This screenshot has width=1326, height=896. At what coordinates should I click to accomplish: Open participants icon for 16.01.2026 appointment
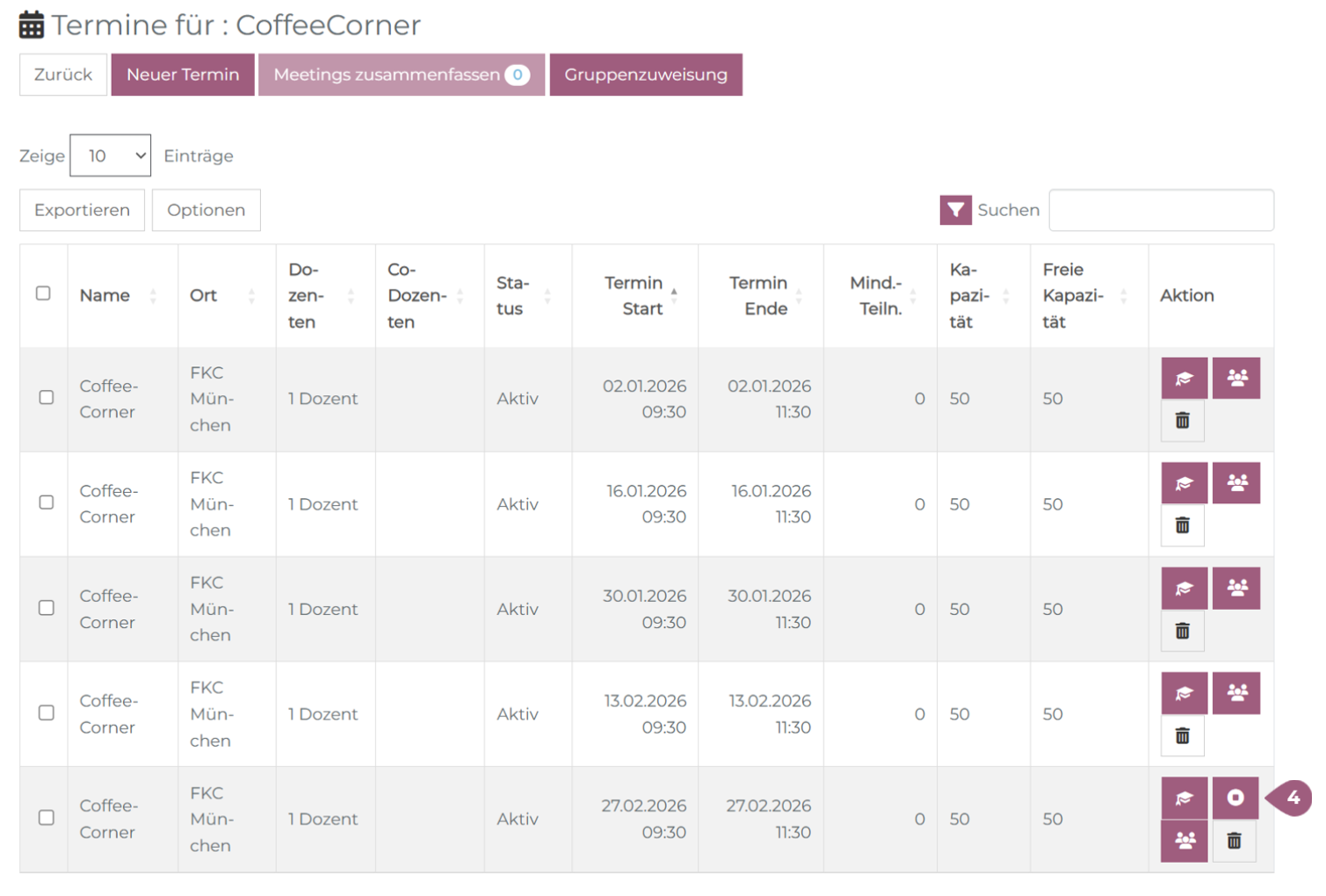click(x=1235, y=483)
